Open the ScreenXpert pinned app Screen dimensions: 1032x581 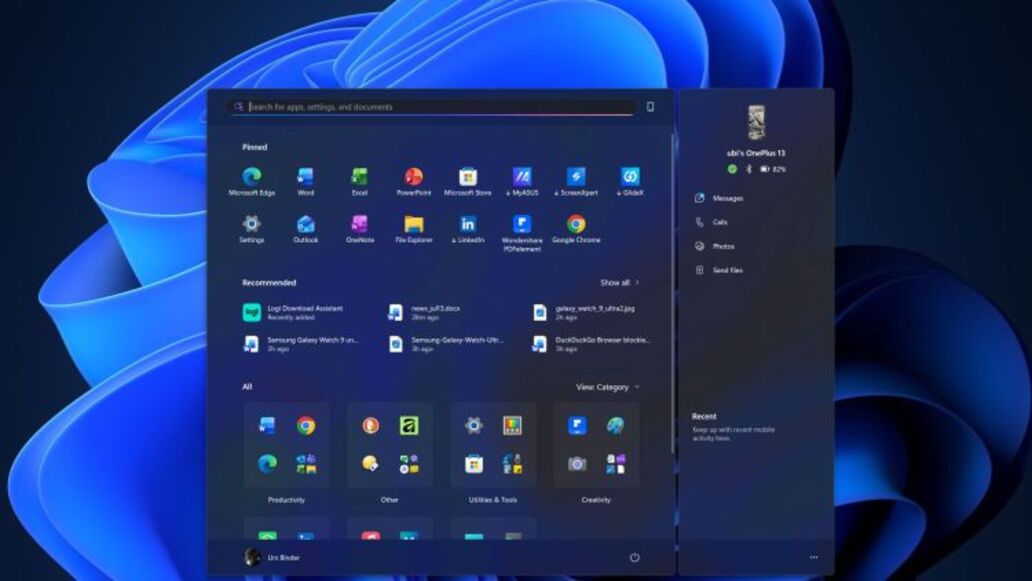tap(576, 181)
